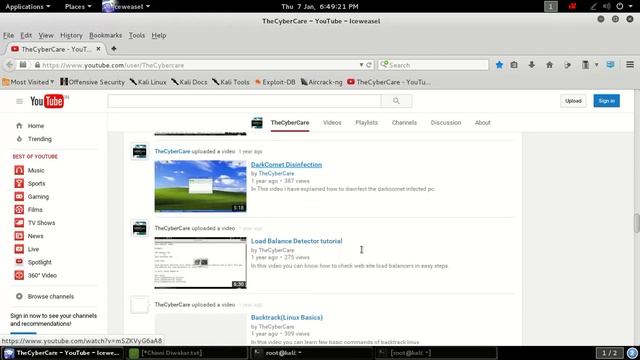The height and width of the screenshot is (360, 640).
Task: Open the Help menu
Action: 159,36
